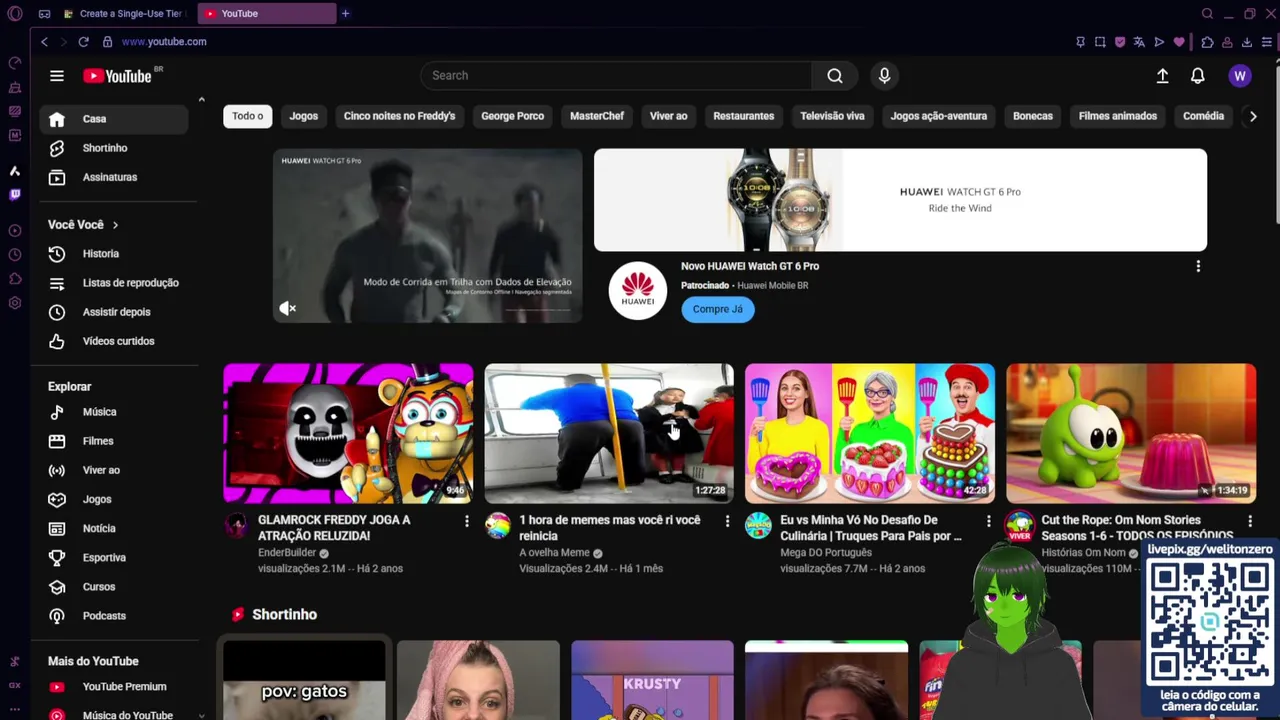Select the Jogos ação-aventura chip
The width and height of the screenshot is (1280, 720).
coord(938,116)
